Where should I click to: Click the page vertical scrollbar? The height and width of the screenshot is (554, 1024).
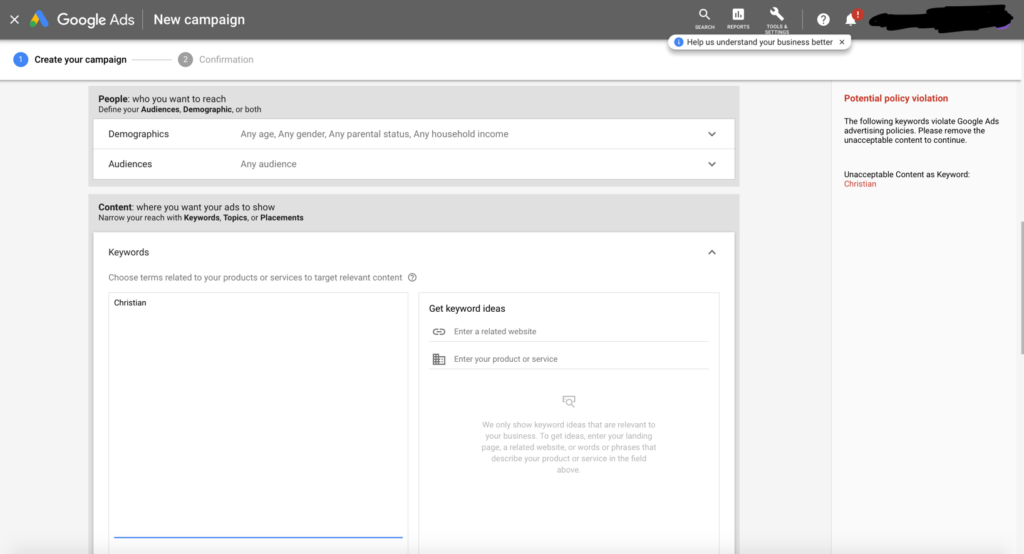(1021, 287)
